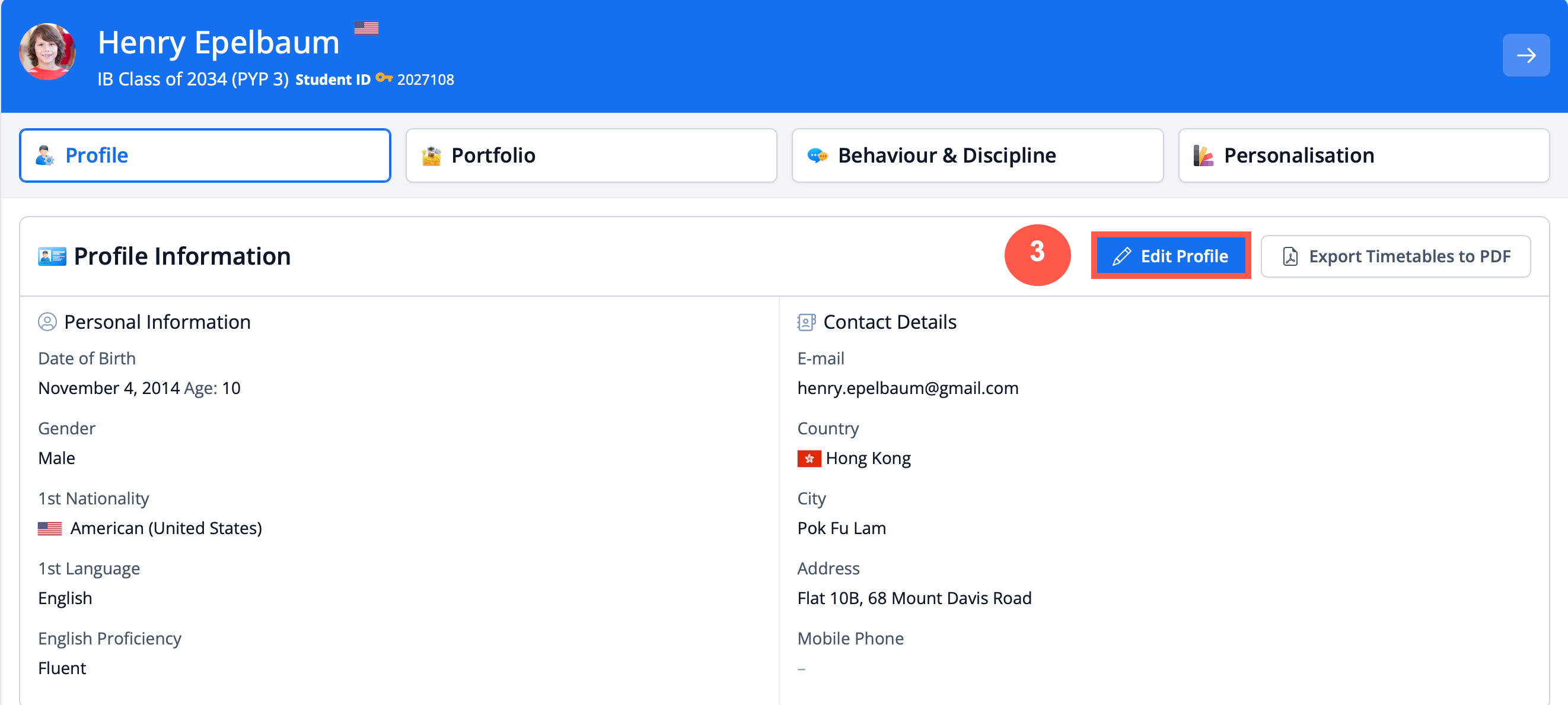This screenshot has height=705, width=1568.
Task: Click Henry Epelbaum's avatar photo
Action: (x=47, y=52)
